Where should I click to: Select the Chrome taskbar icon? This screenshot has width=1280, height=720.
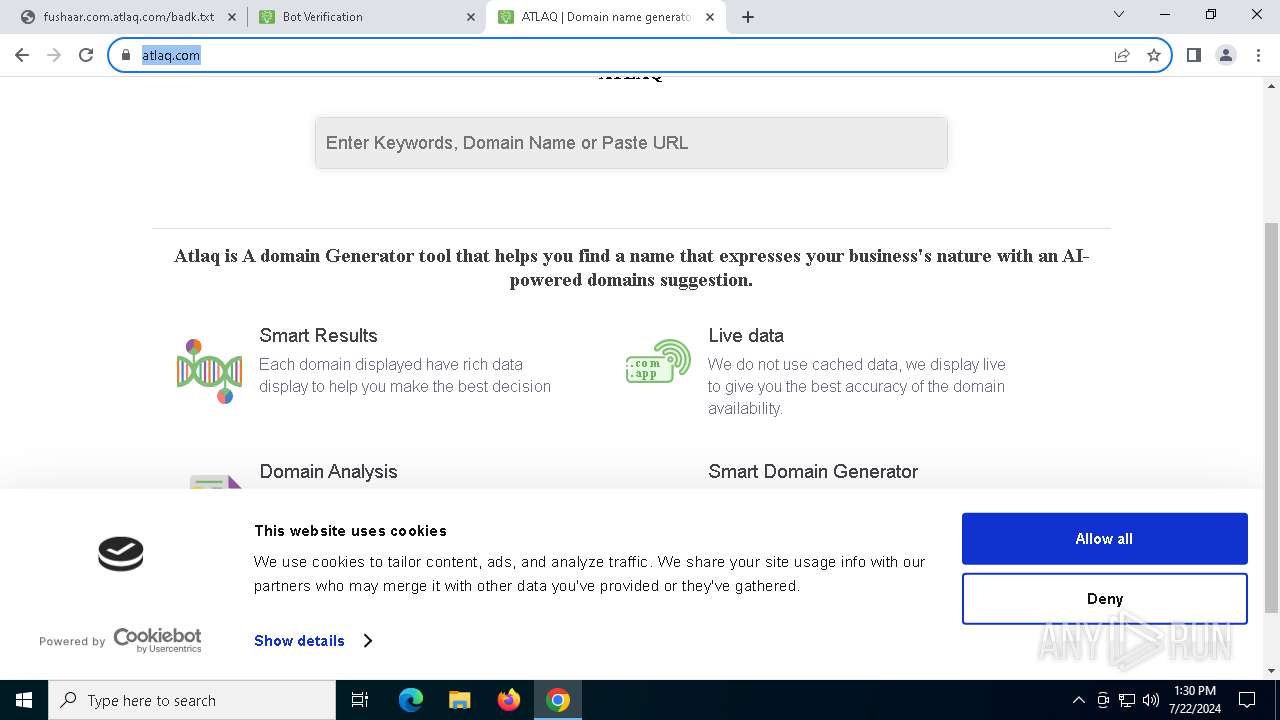[x=558, y=700]
